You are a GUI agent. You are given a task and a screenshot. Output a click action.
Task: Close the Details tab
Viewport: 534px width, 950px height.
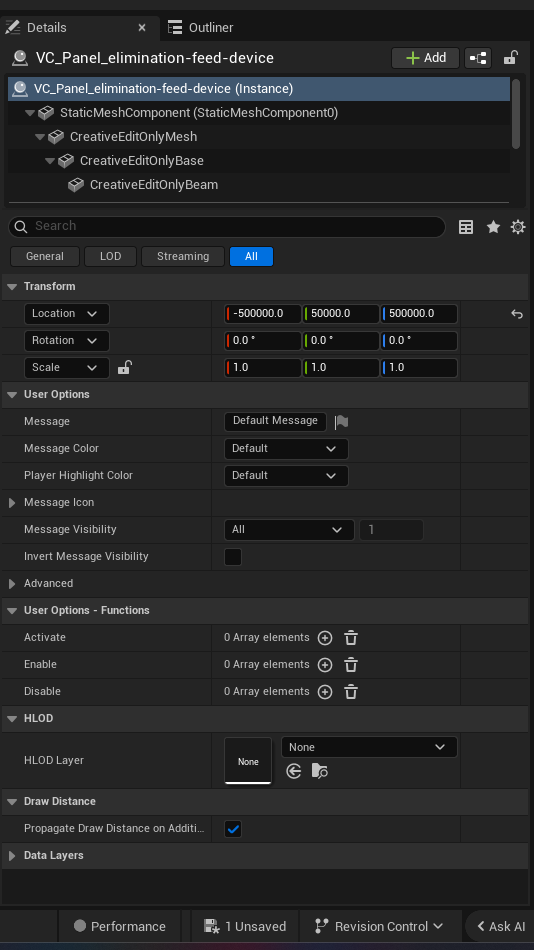pyautogui.click(x=142, y=28)
